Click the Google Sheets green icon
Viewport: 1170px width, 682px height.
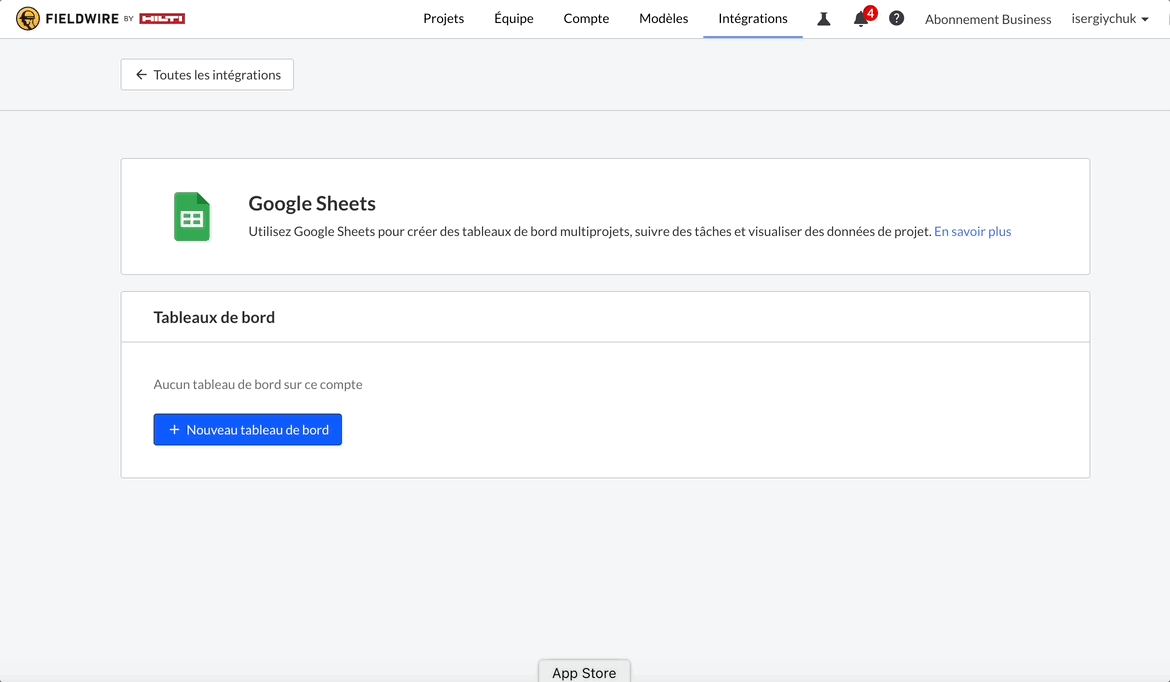(x=192, y=217)
